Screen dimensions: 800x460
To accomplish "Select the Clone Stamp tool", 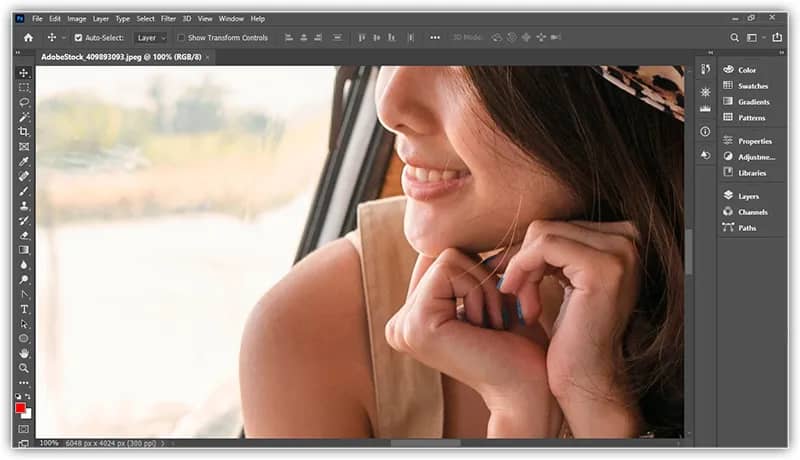I will pyautogui.click(x=23, y=206).
